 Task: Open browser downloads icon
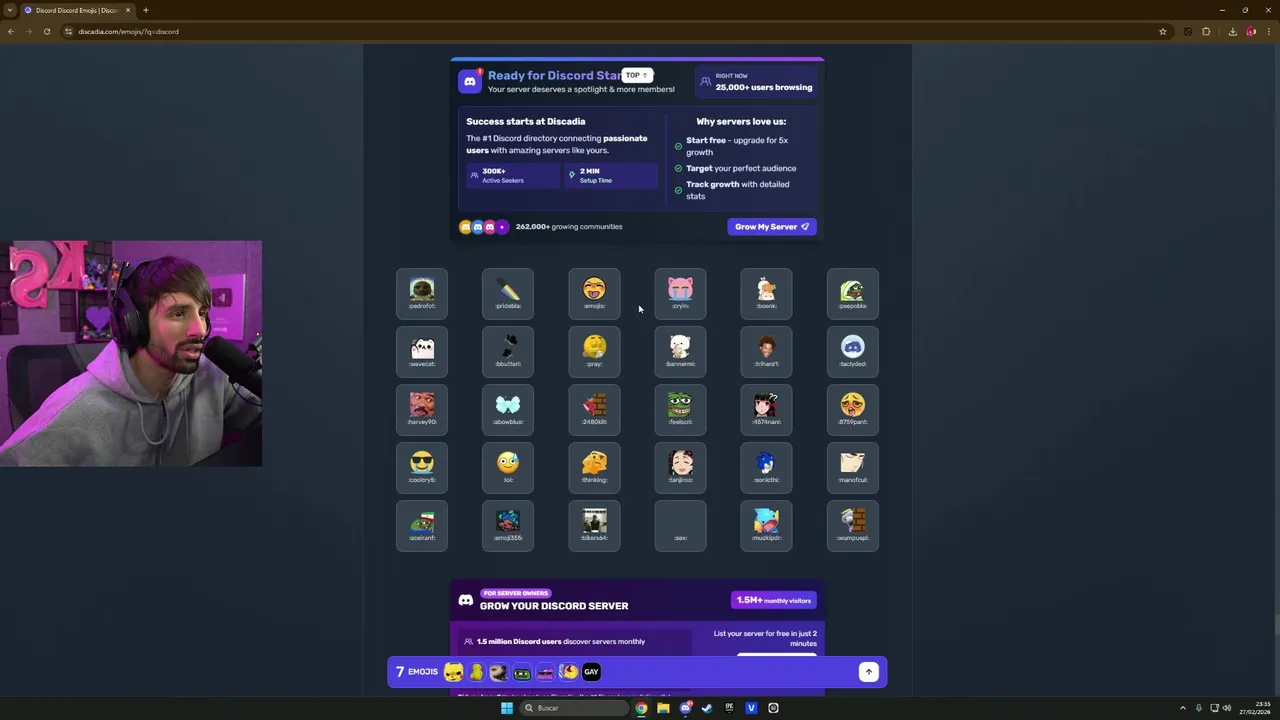coord(1232,31)
